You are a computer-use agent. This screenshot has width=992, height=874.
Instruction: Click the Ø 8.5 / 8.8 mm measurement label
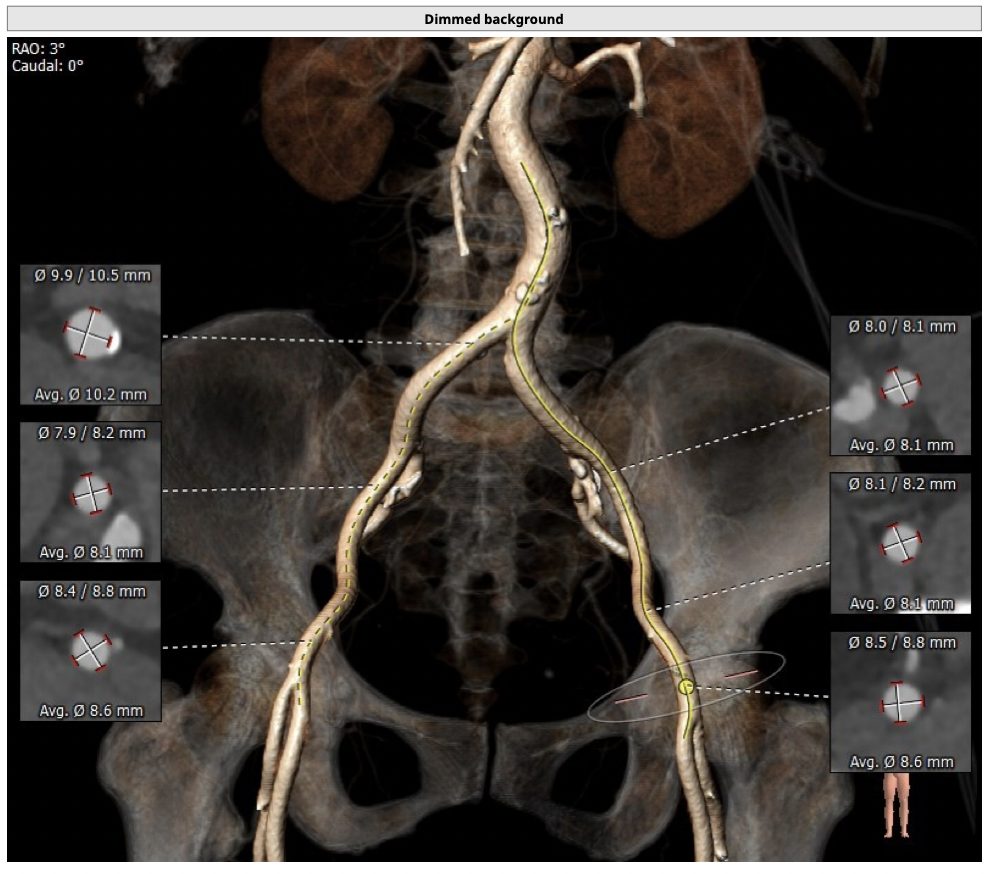coord(902,643)
